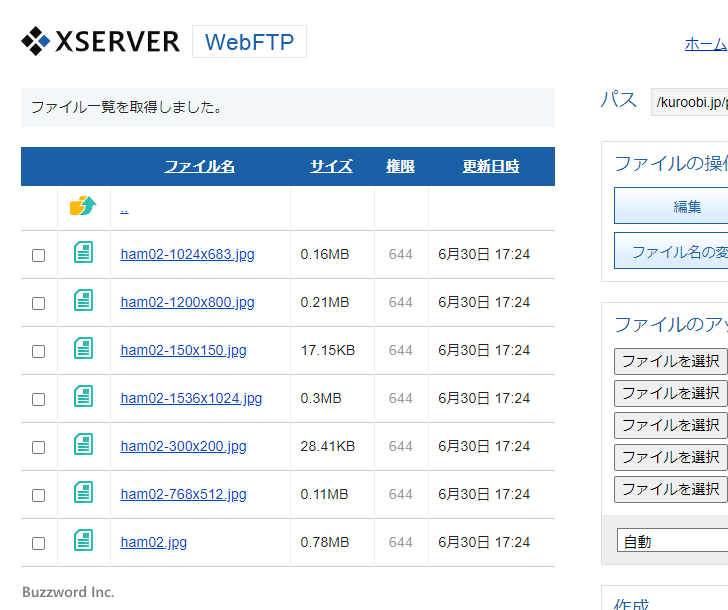The height and width of the screenshot is (610, 728).
Task: Check the box for ham02-1024x683.jpg
Action: tap(39, 255)
